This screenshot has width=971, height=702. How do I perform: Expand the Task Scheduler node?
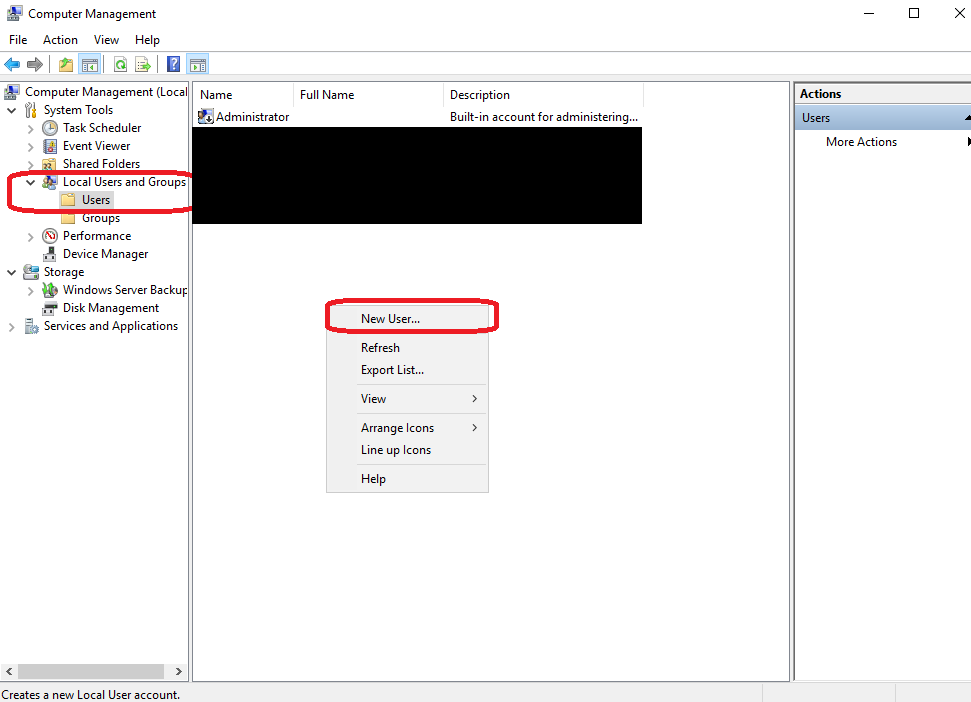[x=31, y=128]
